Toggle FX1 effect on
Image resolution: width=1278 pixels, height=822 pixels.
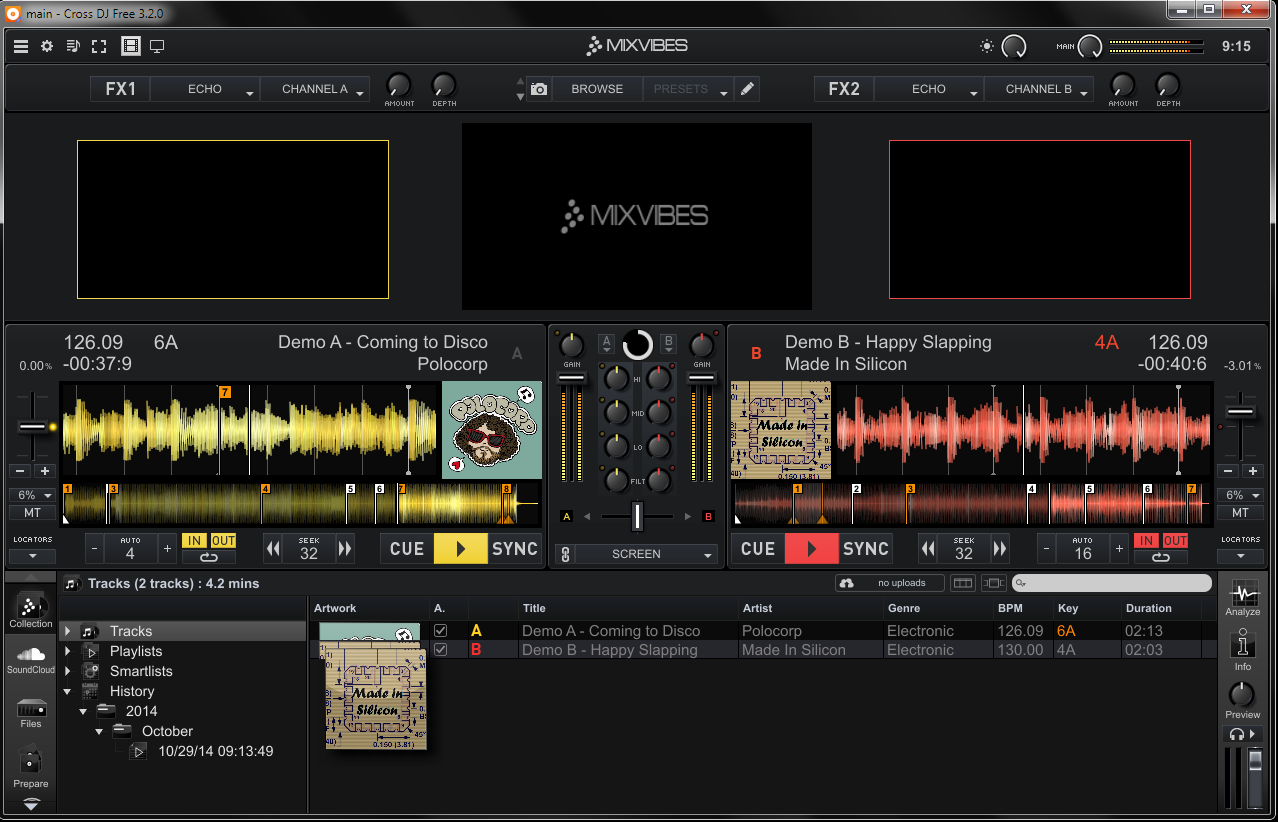121,89
